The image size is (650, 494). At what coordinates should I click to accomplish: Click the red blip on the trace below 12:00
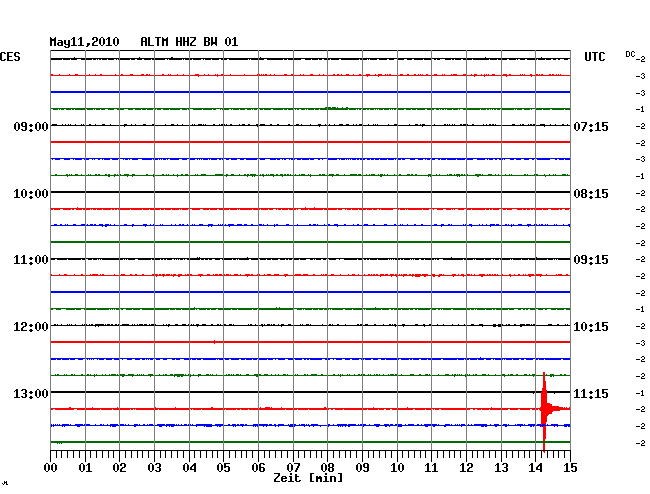click(x=214, y=342)
